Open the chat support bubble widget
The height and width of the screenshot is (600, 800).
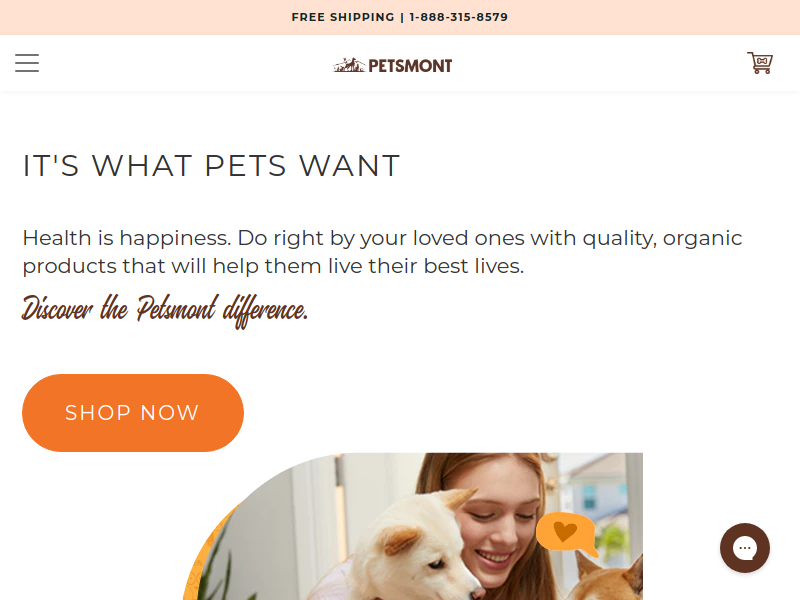(744, 548)
